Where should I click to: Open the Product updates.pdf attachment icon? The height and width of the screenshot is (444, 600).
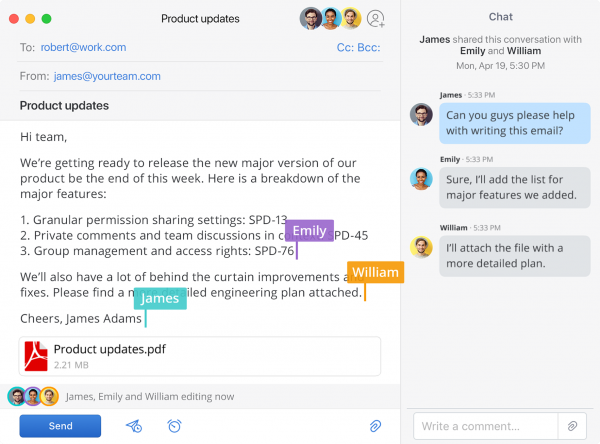pos(37,356)
